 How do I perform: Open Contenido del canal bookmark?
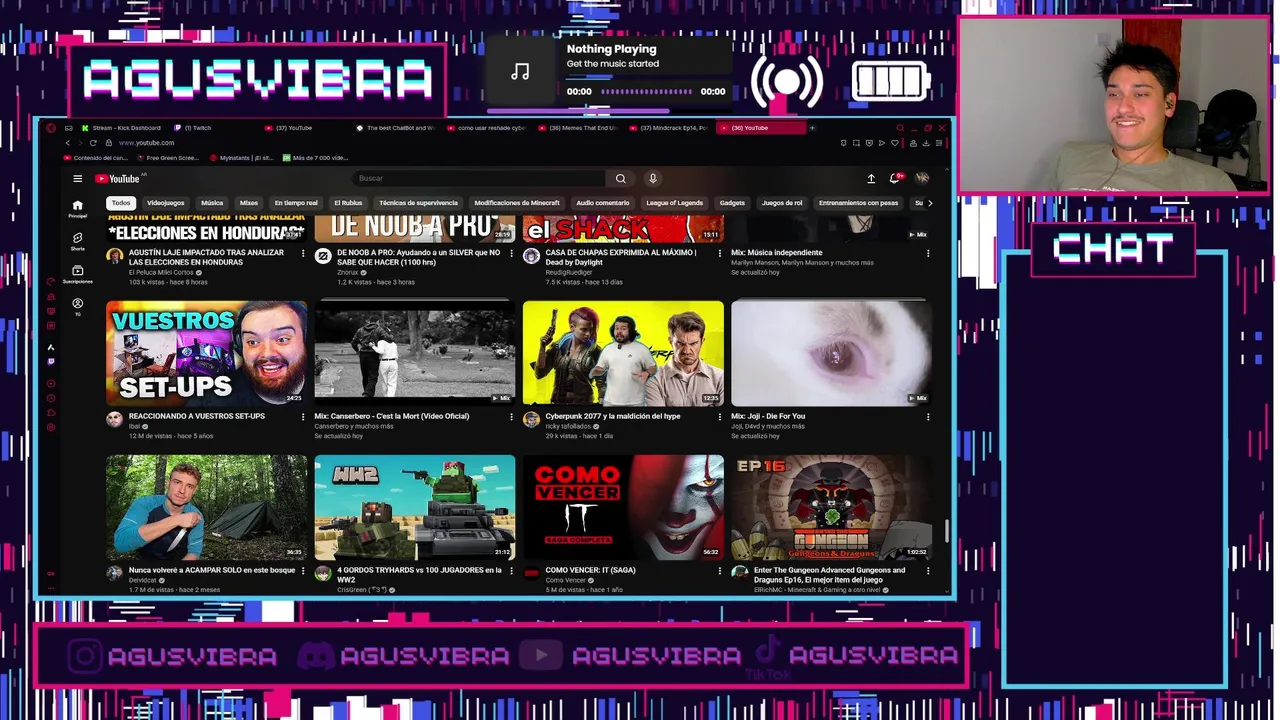tap(96, 158)
